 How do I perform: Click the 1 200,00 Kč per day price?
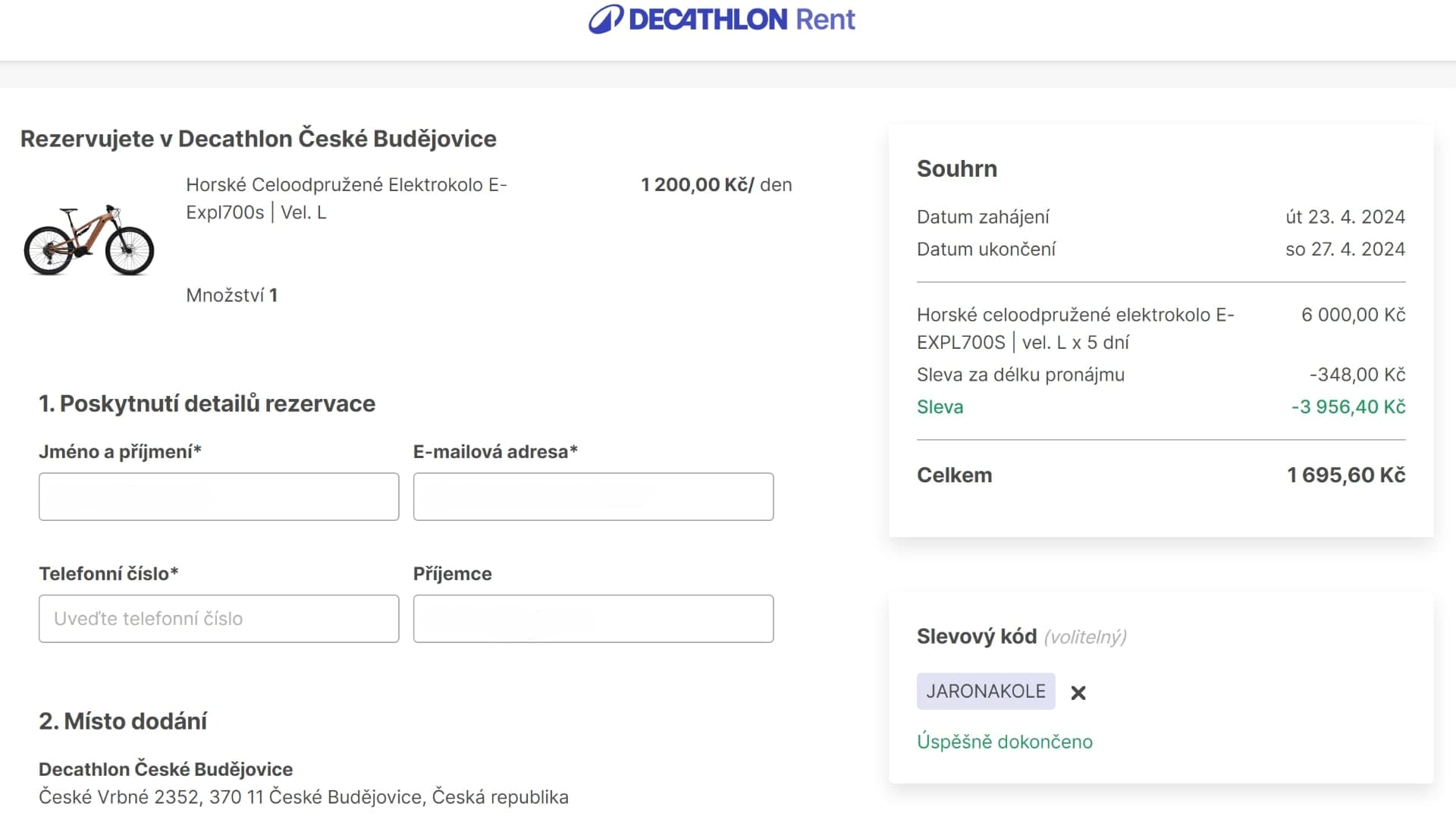[x=716, y=185]
